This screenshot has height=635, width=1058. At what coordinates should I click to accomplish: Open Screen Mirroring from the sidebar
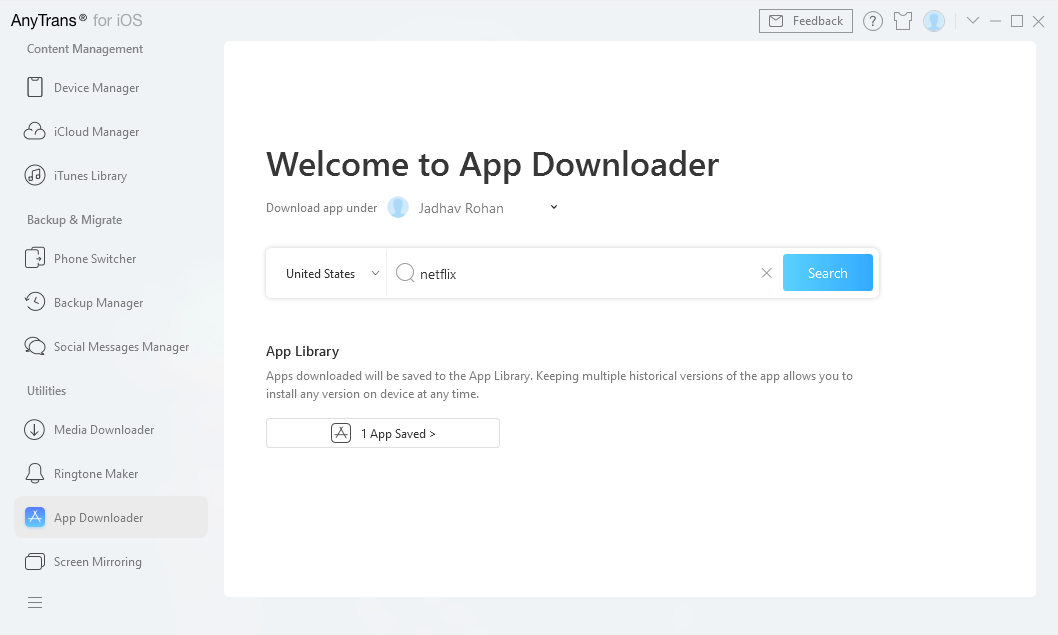pyautogui.click(x=97, y=562)
